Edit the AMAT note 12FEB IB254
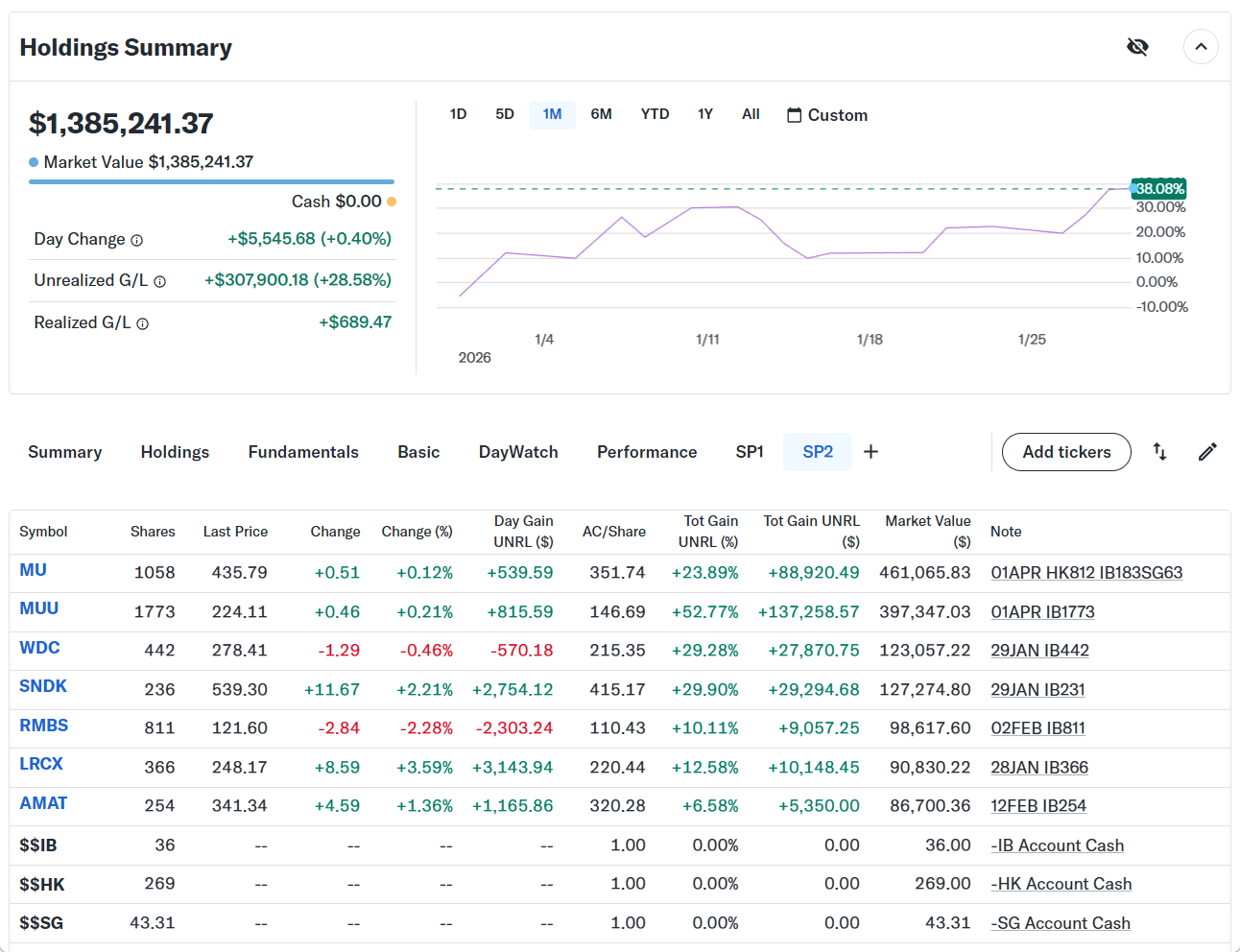 1038,806
